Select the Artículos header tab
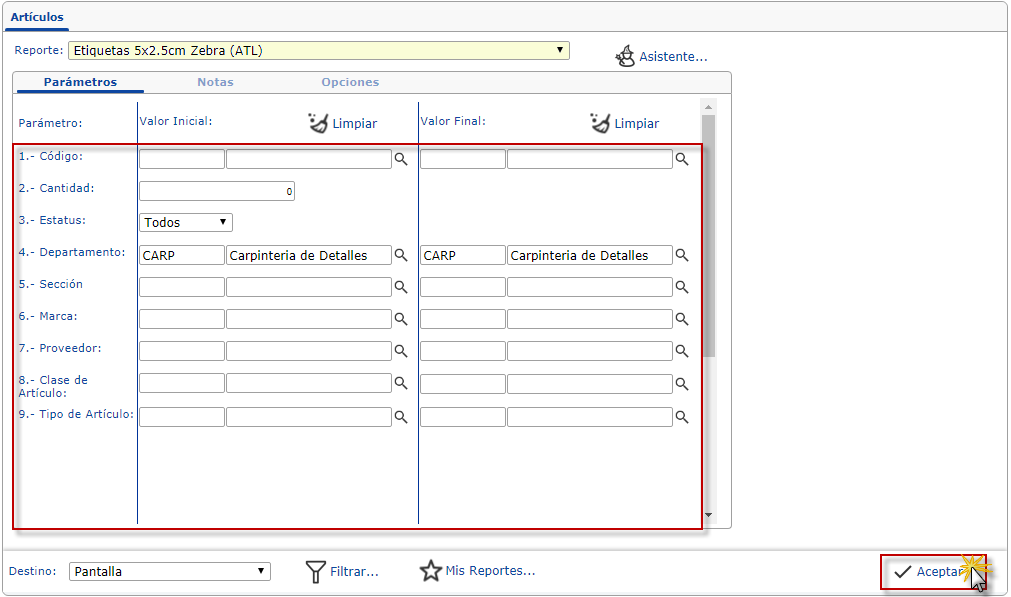The image size is (1011, 597). coord(37,17)
